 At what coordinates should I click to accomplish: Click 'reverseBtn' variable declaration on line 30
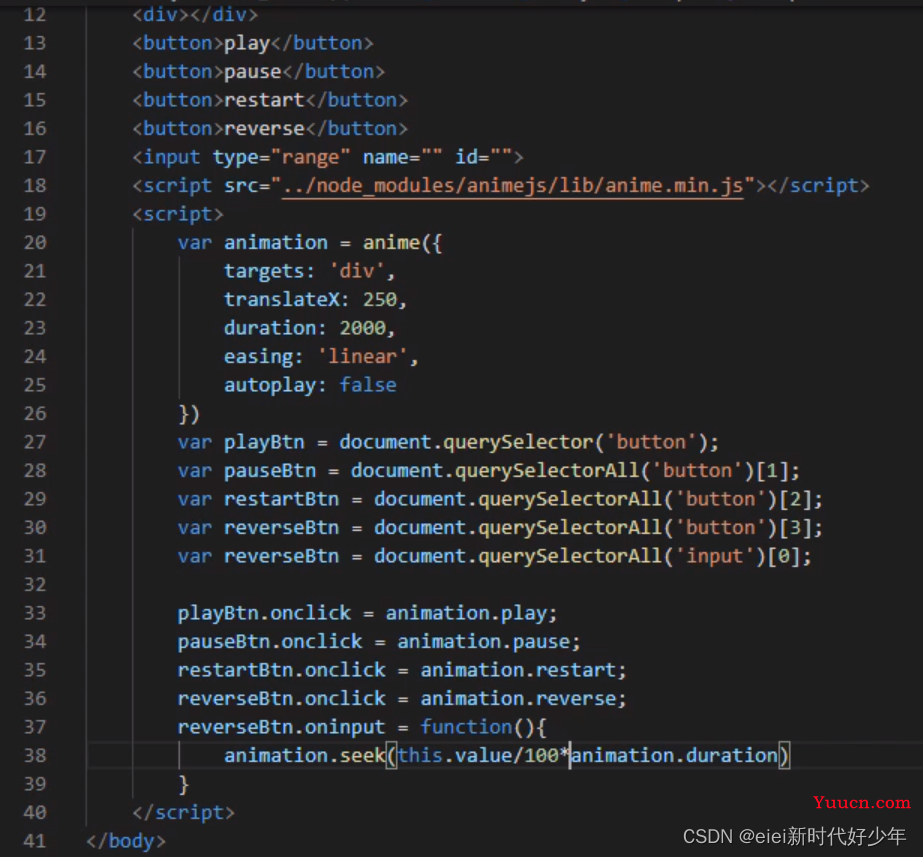(281, 527)
